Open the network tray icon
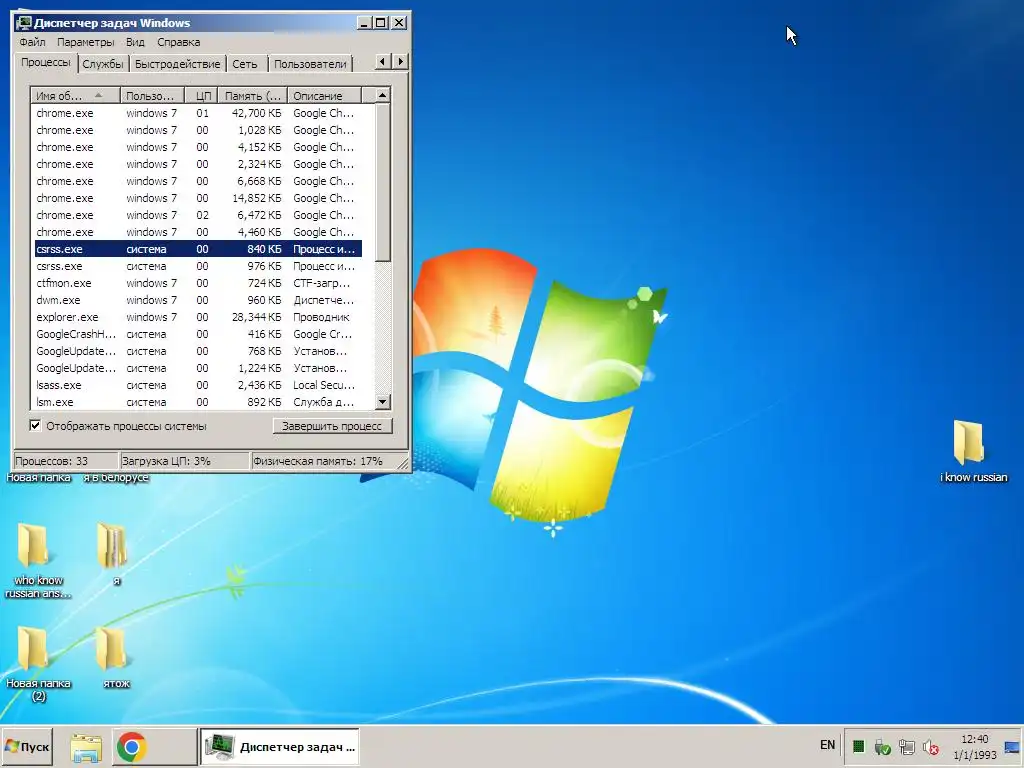 pos(906,746)
